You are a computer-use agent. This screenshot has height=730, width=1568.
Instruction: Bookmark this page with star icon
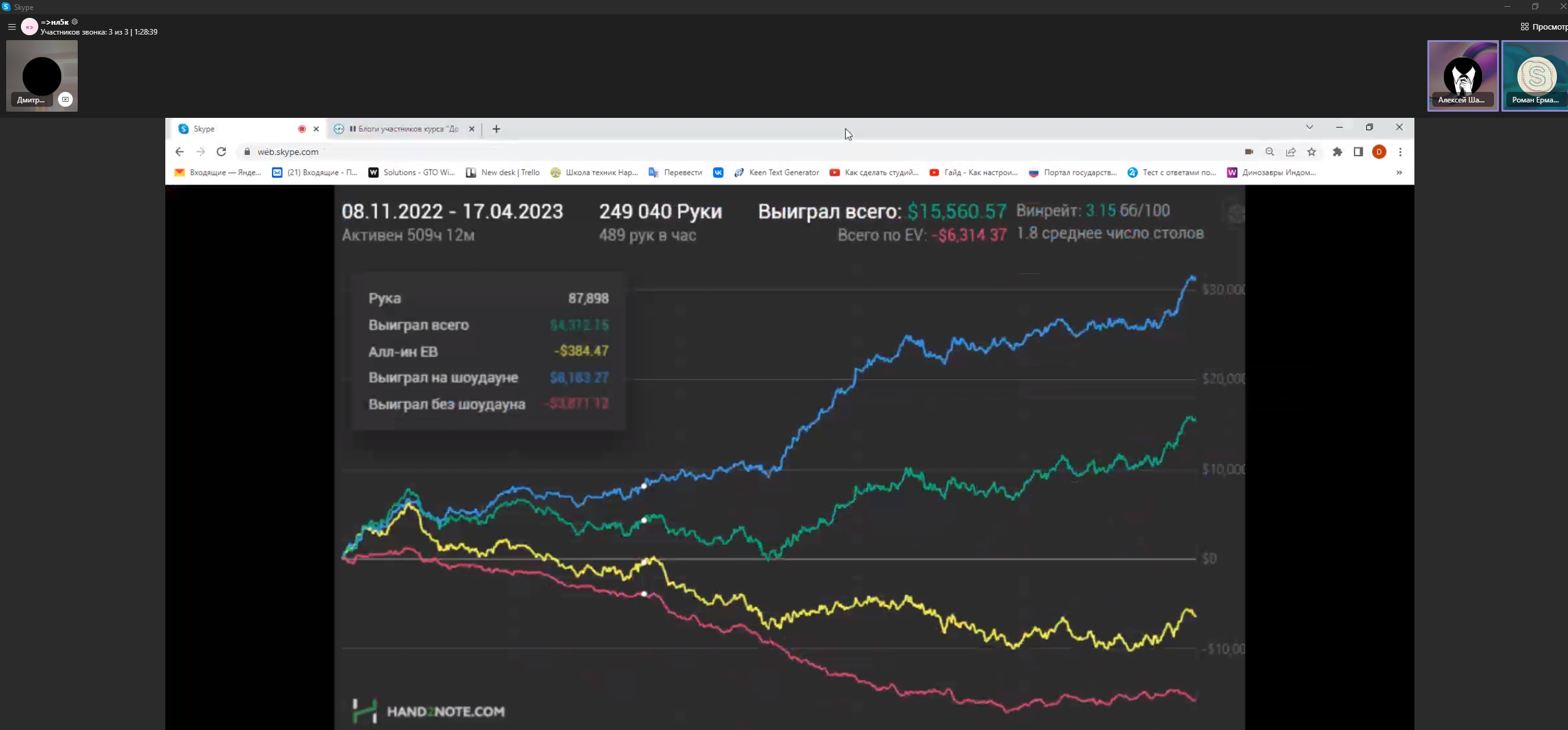click(1312, 152)
